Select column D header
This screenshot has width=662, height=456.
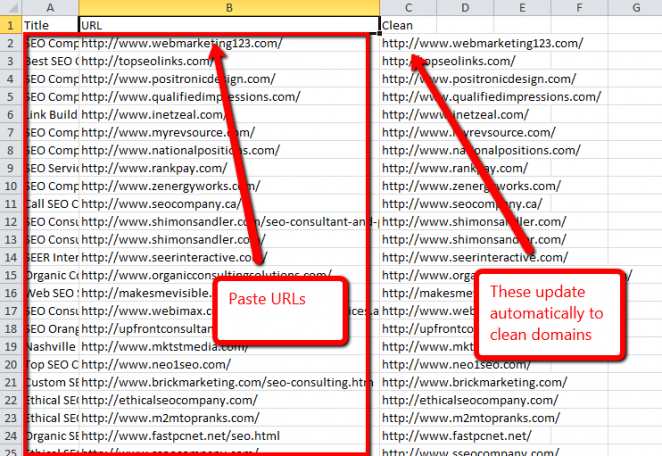[465, 8]
